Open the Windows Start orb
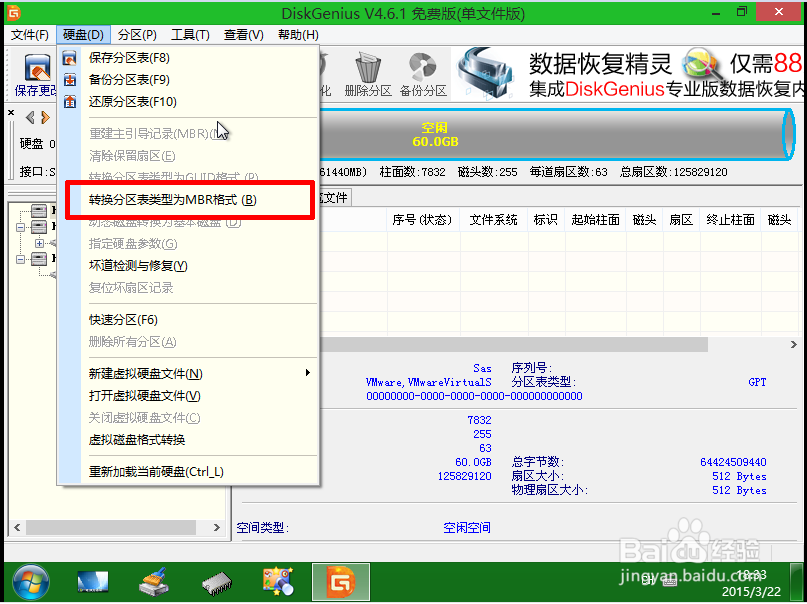 tap(31, 582)
